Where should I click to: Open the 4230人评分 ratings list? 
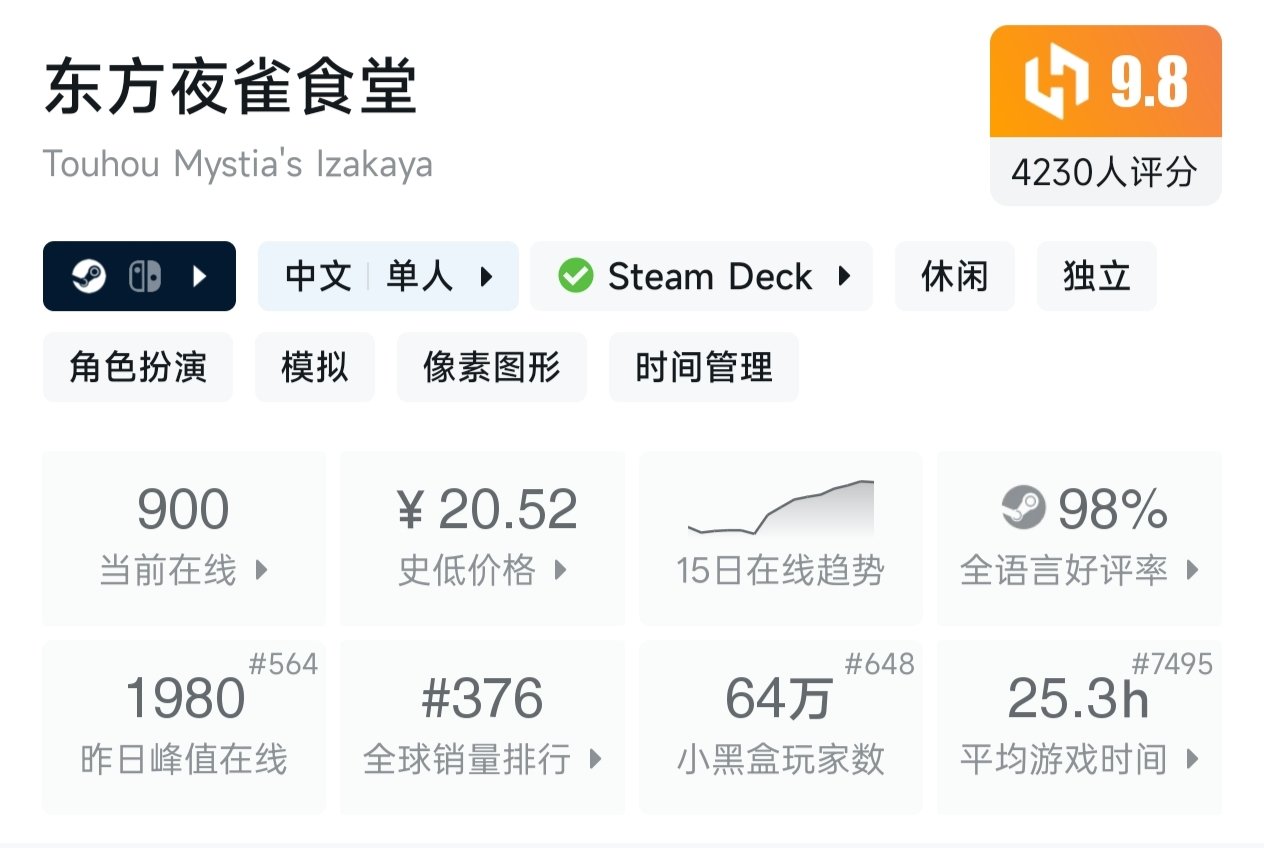[x=1104, y=172]
